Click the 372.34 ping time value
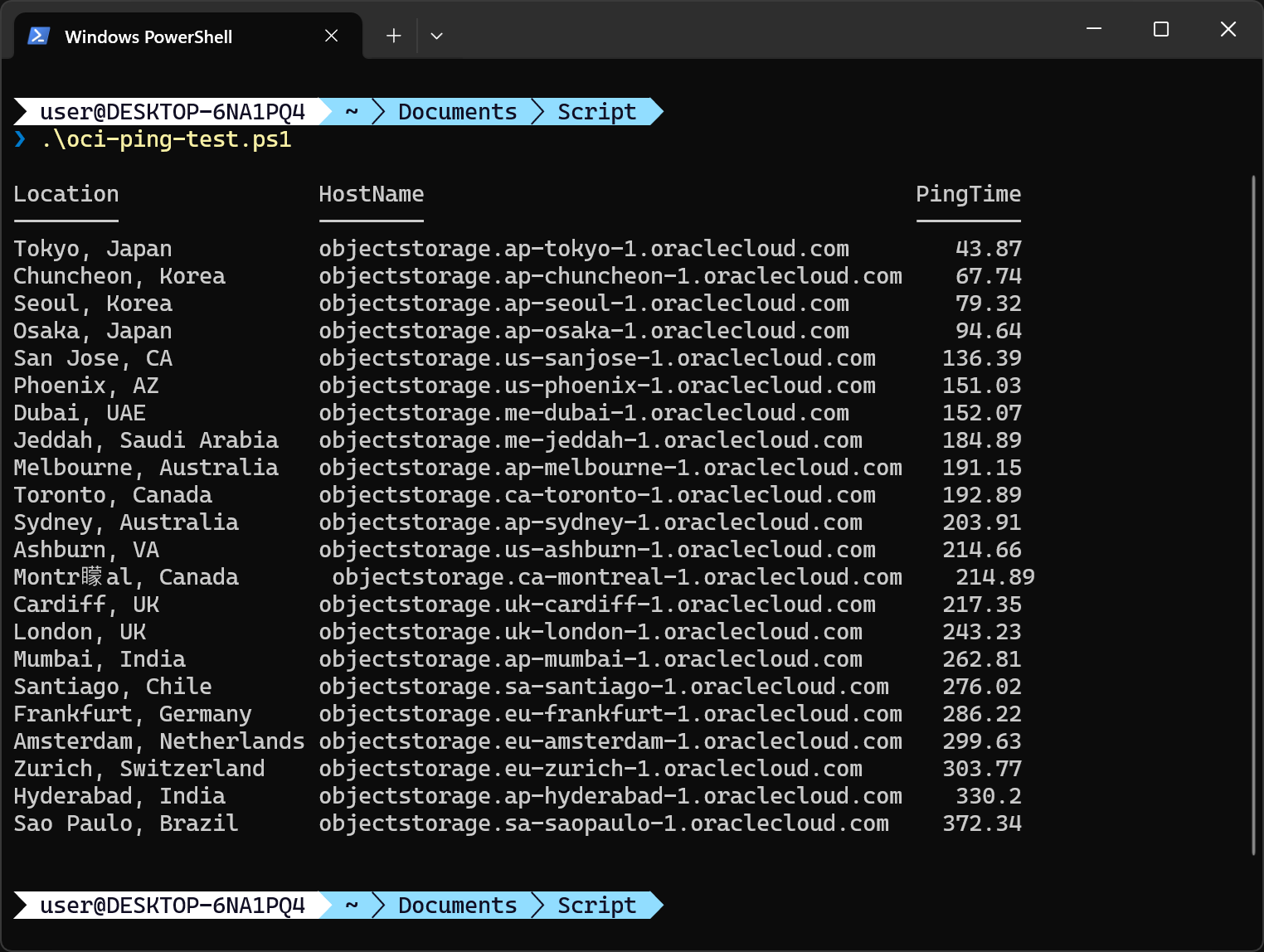The image size is (1264, 952). pyautogui.click(x=982, y=823)
